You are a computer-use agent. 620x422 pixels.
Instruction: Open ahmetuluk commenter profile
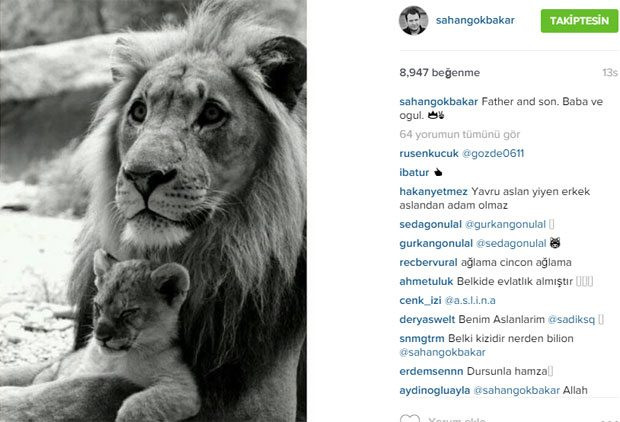pos(426,282)
